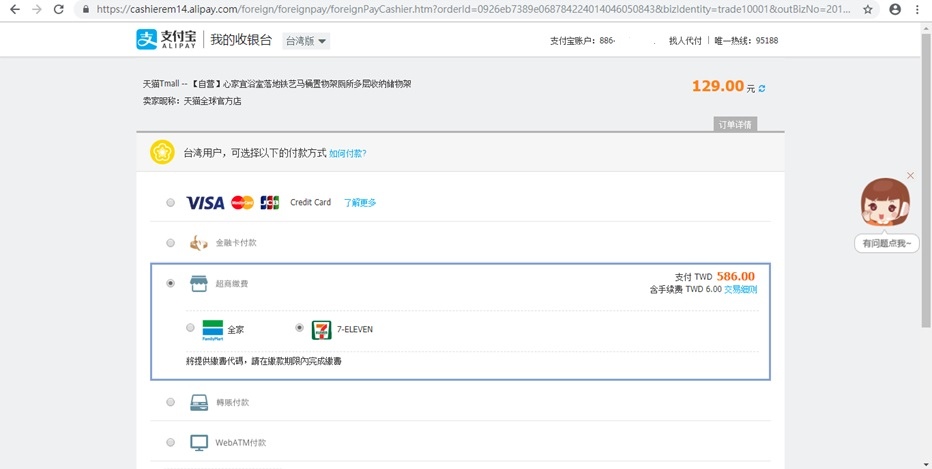Click the 找人代付 link
Viewport: 932px width, 469px height.
[685, 41]
